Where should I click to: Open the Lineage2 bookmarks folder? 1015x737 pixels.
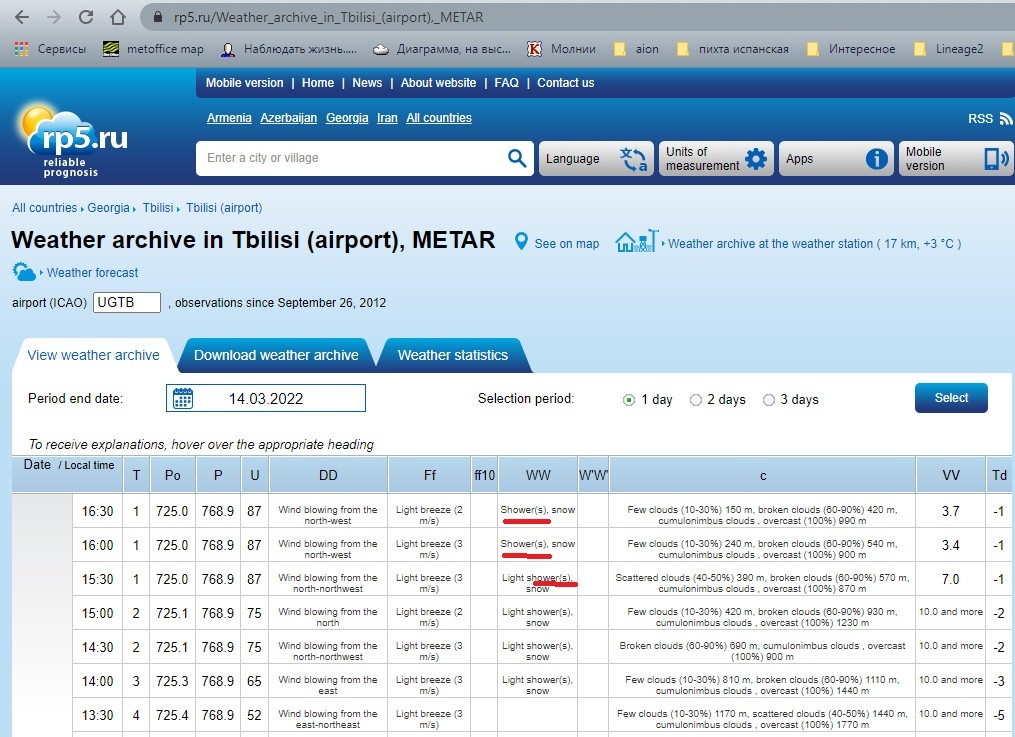pyautogui.click(x=948, y=49)
